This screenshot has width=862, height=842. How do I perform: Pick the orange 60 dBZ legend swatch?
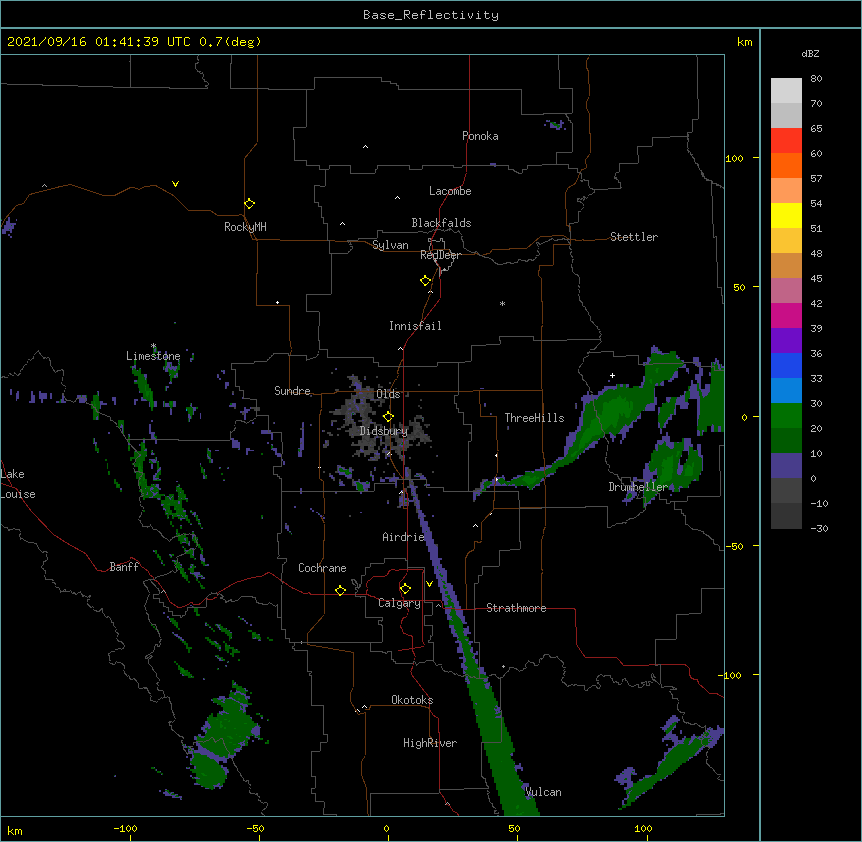[x=786, y=165]
